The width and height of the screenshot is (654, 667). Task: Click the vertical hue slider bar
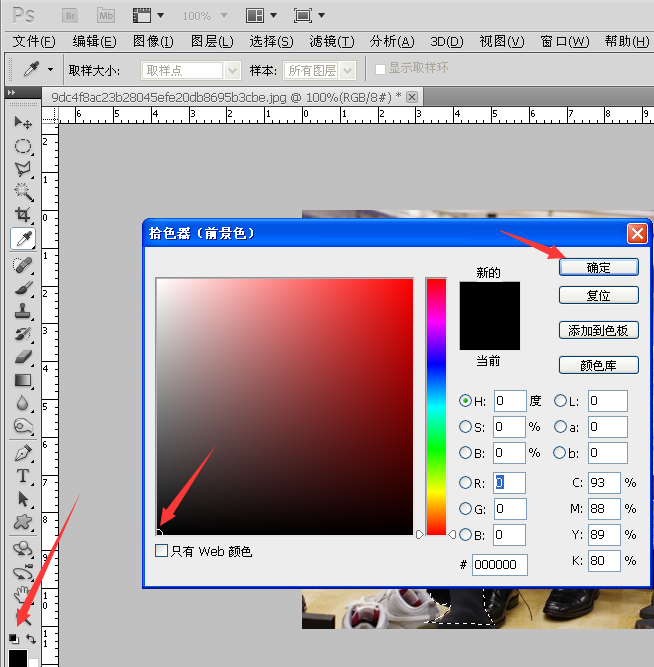tap(436, 406)
